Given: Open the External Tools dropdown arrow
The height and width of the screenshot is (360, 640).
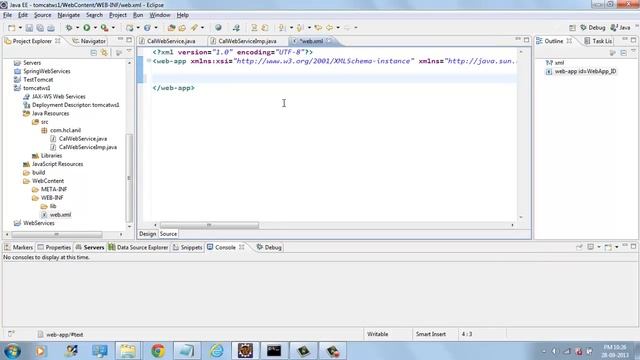Looking at the screenshot, I should [x=113, y=28].
